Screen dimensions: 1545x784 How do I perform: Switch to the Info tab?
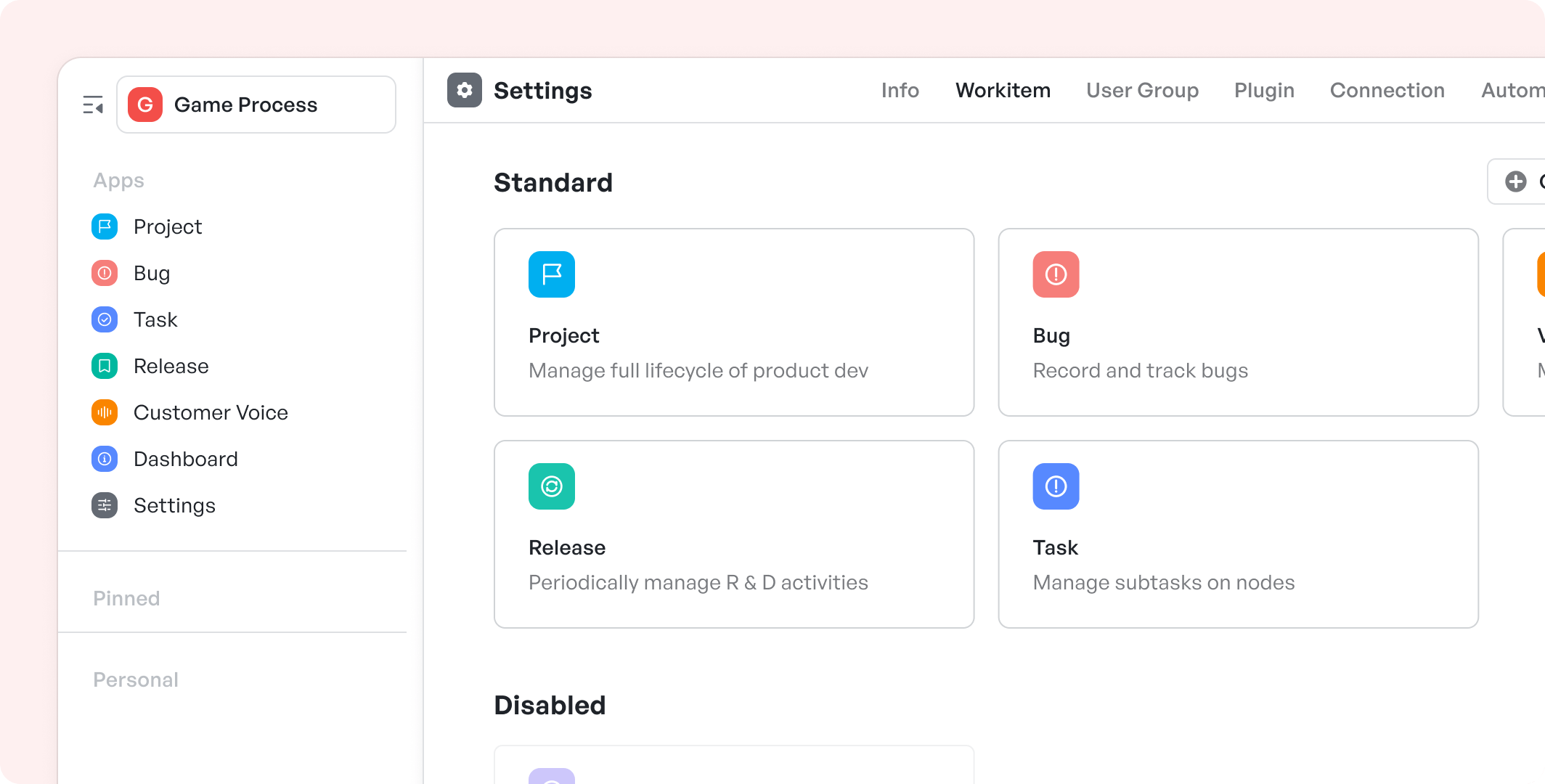coord(900,90)
